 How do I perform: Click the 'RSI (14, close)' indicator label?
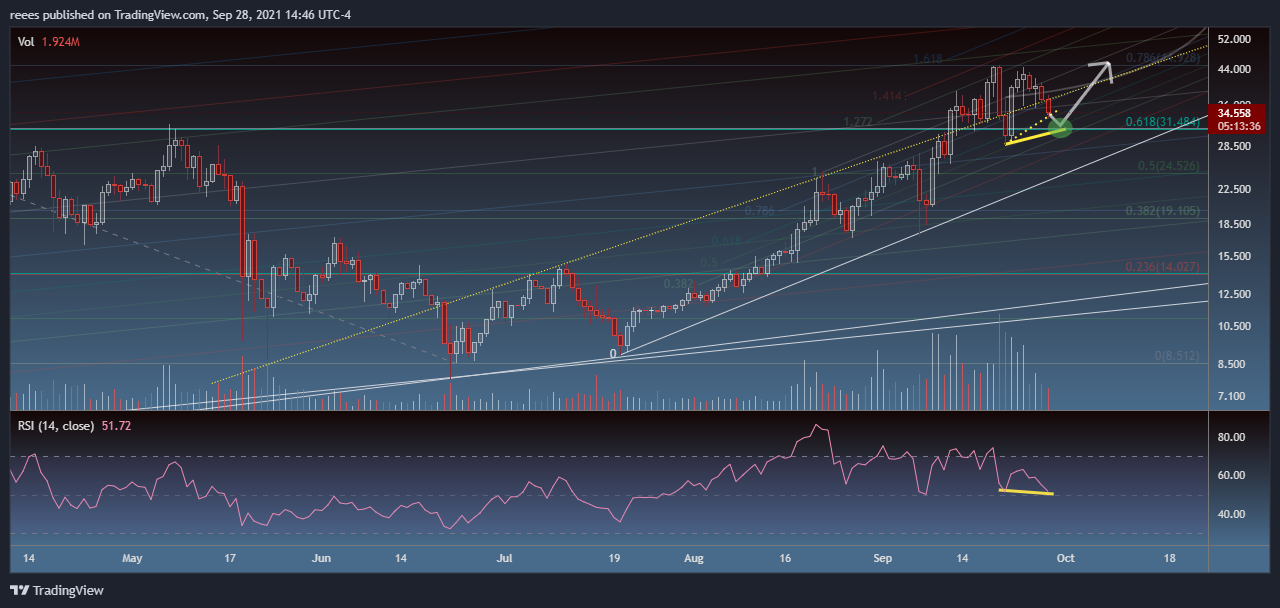56,426
